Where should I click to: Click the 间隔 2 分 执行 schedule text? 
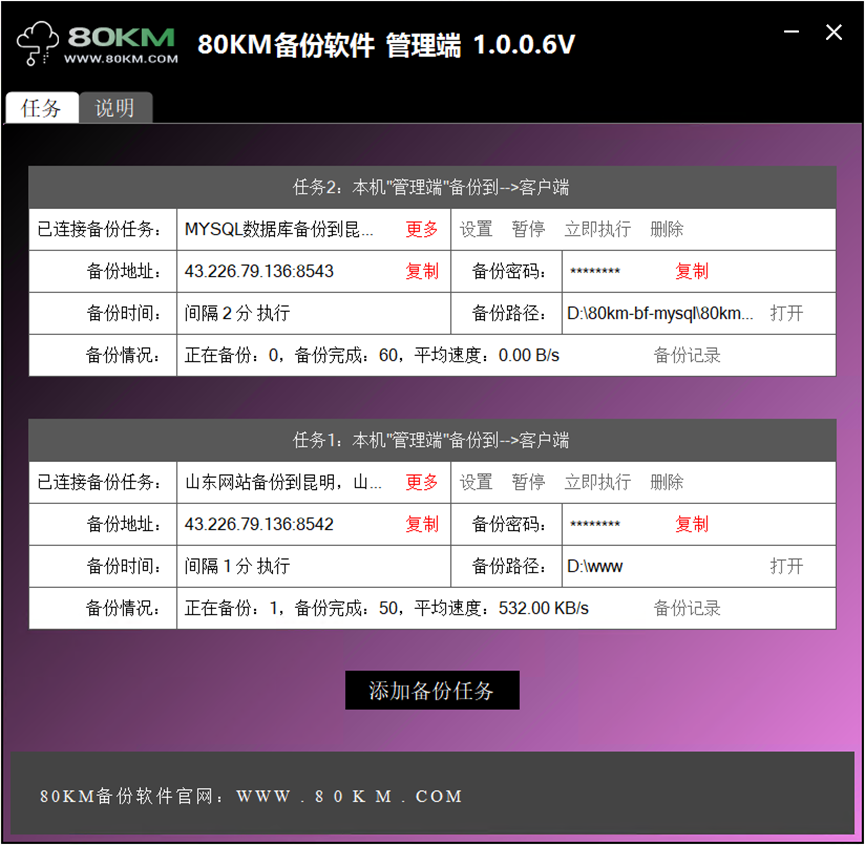coord(237,313)
